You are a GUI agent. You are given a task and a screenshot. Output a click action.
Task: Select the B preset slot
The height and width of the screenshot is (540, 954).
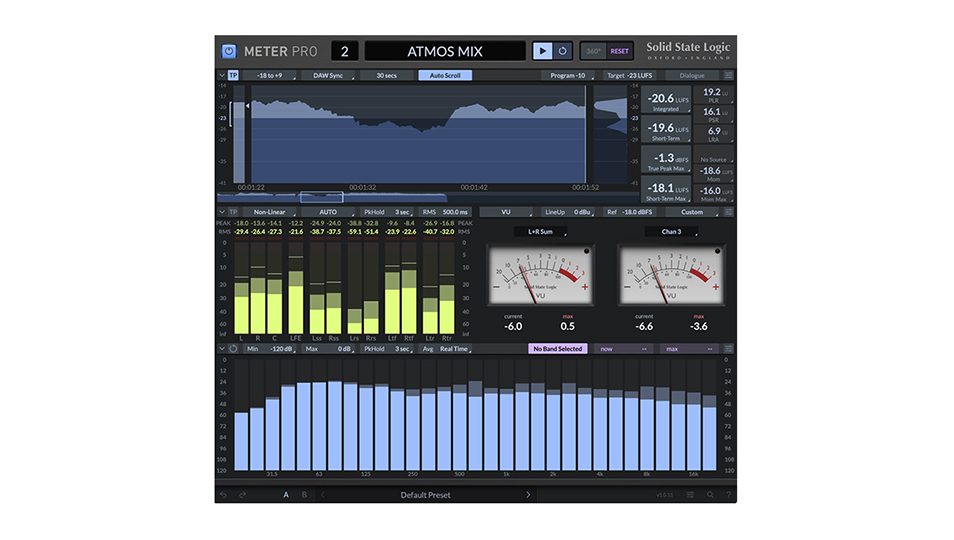coord(304,495)
